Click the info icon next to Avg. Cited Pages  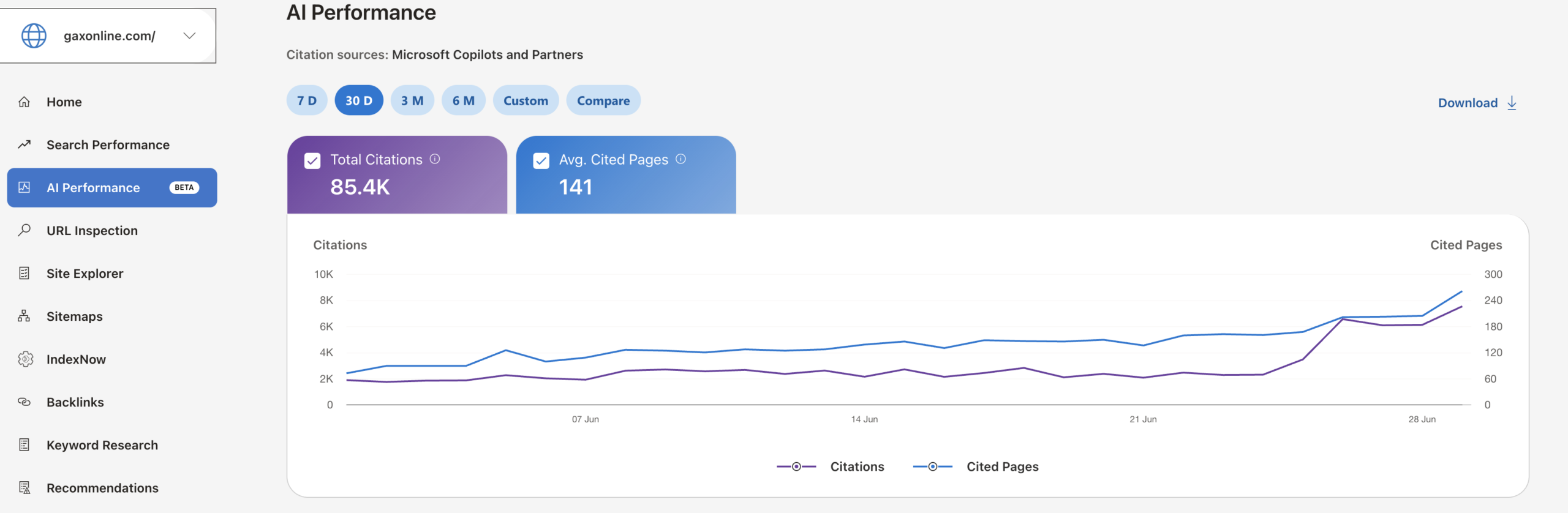[680, 159]
